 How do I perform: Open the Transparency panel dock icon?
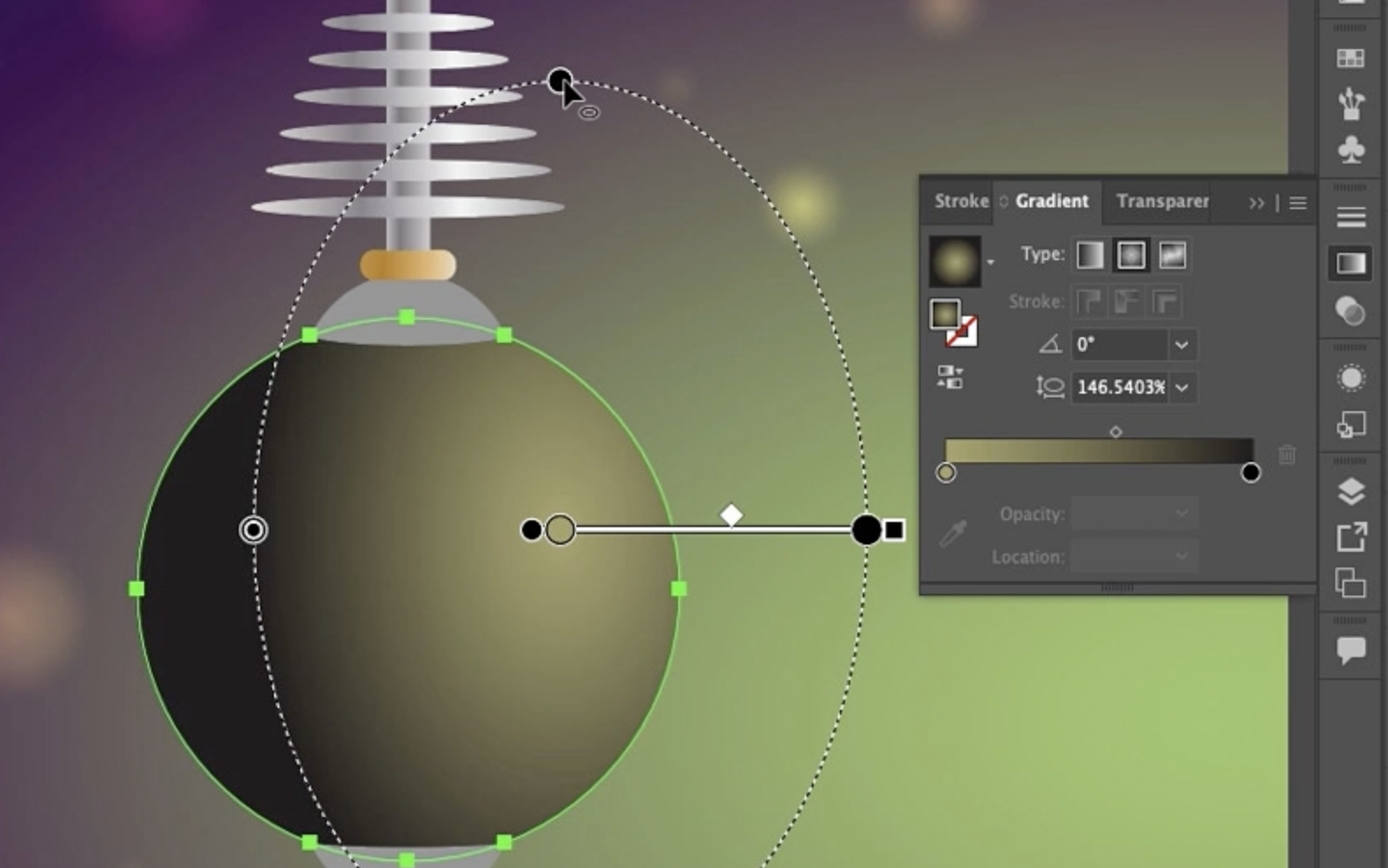click(x=1350, y=310)
